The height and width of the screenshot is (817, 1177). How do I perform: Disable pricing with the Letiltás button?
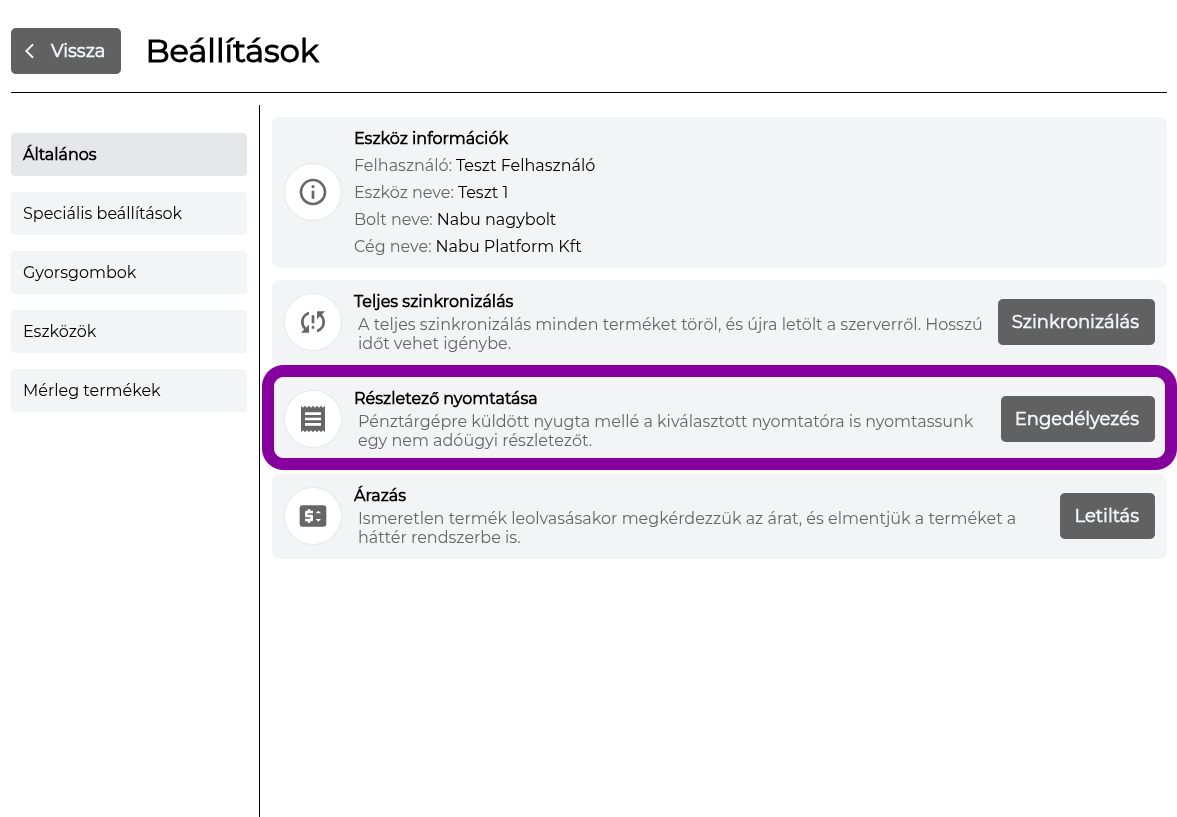pyautogui.click(x=1106, y=516)
